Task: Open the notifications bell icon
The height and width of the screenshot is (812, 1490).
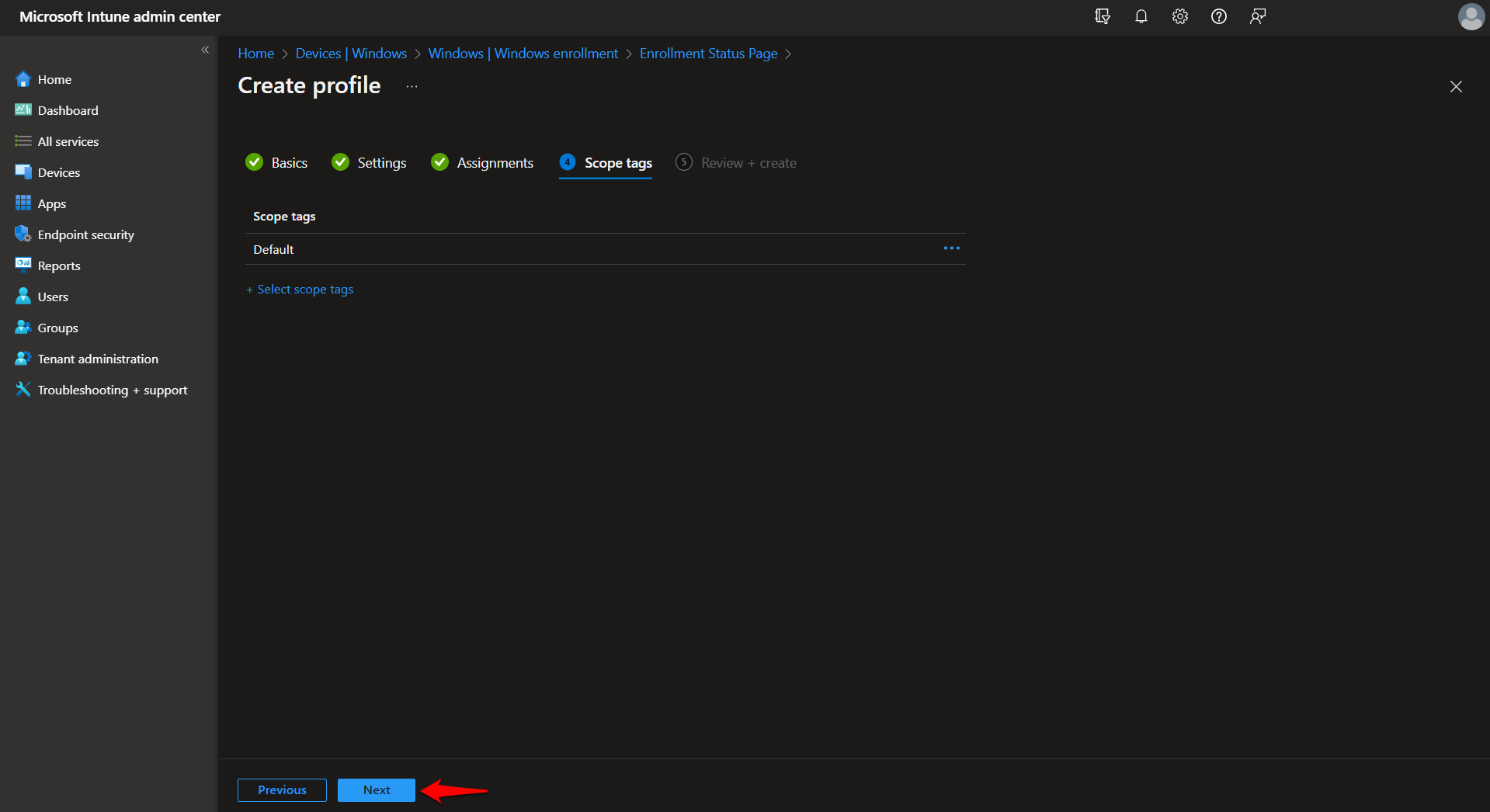Action: click(1141, 16)
